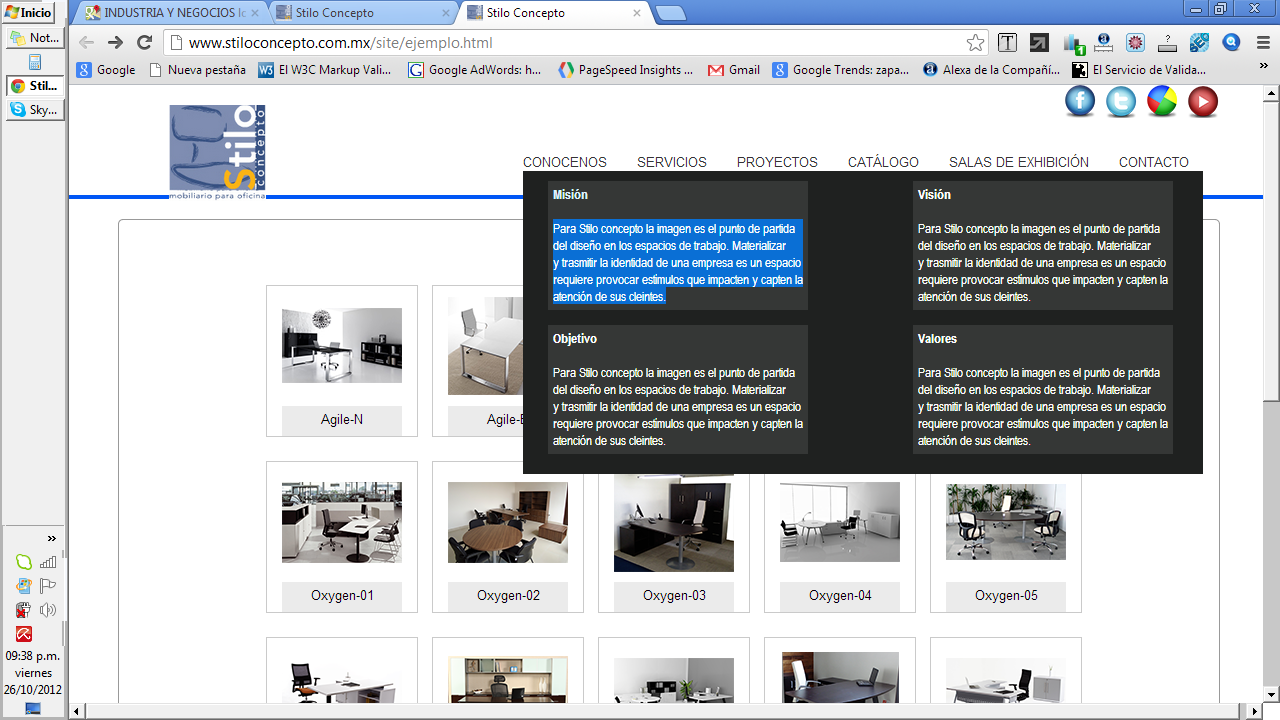Screen dimensions: 1280x720
Task: Expand taskbar overflow chevron above tray
Action: point(52,539)
